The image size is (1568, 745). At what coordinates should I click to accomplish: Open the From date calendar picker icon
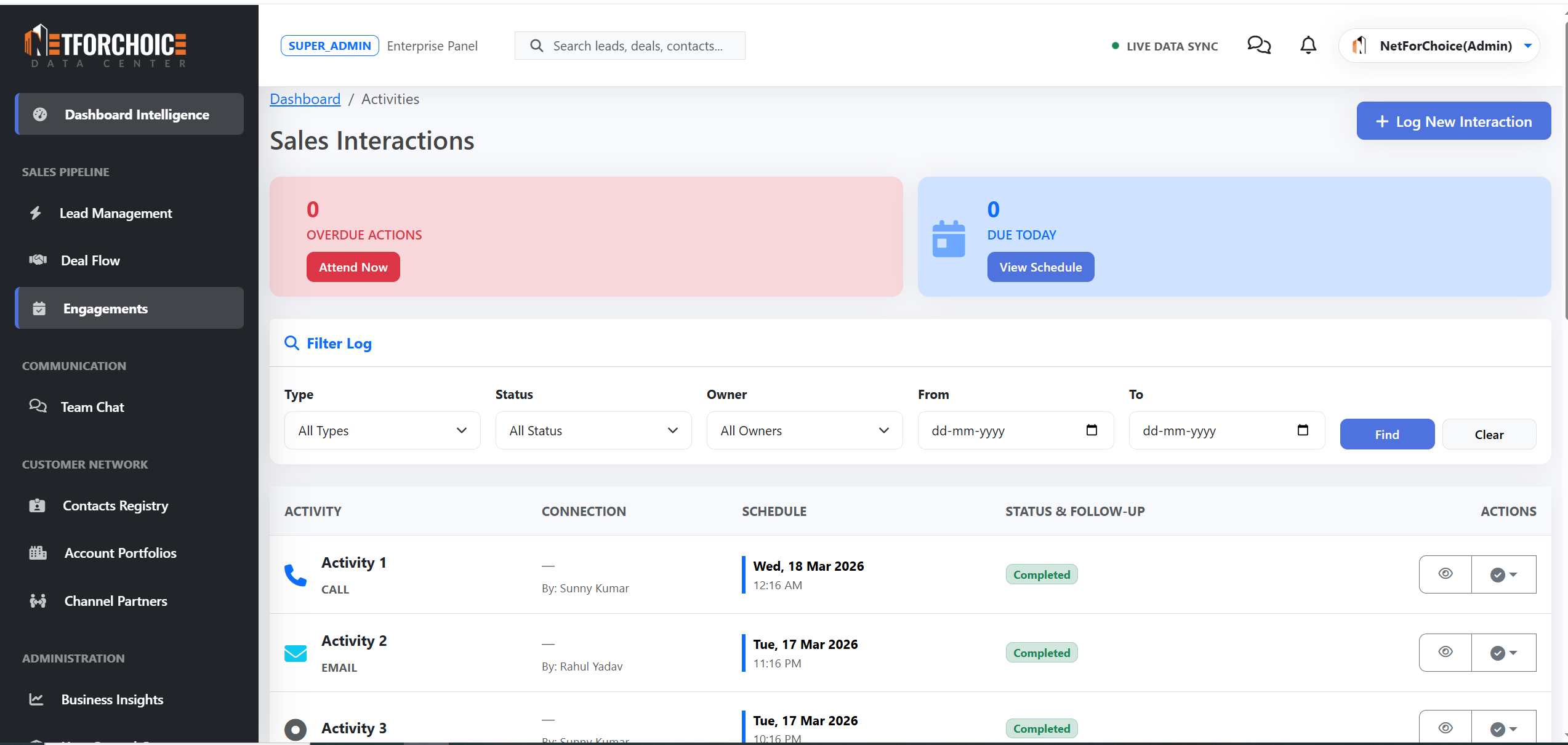(1092, 430)
